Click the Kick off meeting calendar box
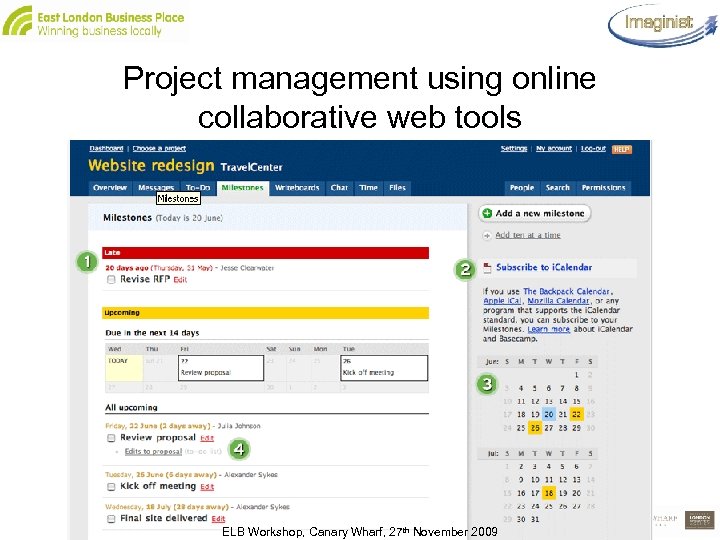The width and height of the screenshot is (720, 540). click(x=384, y=368)
